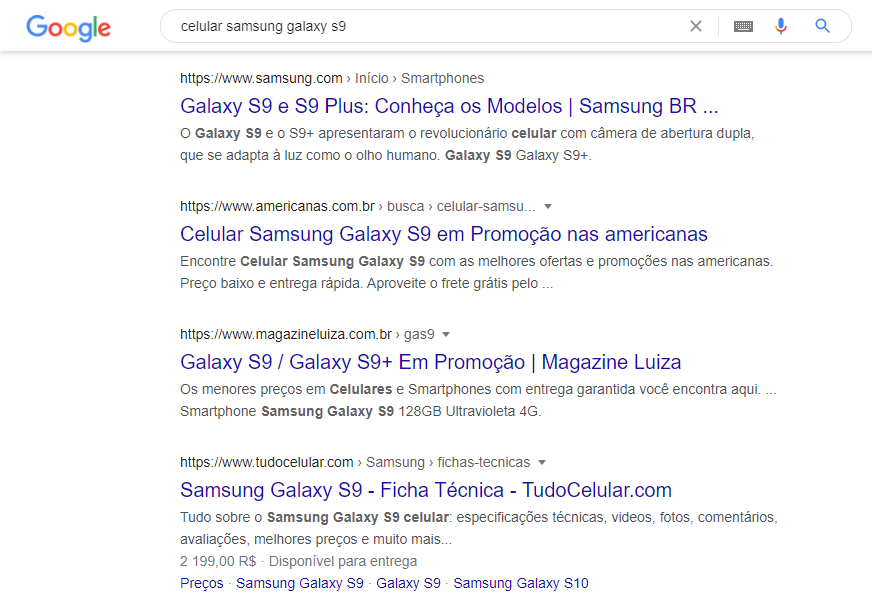
Task: Click the price text '2 199,00 R$'
Action: click(x=218, y=561)
